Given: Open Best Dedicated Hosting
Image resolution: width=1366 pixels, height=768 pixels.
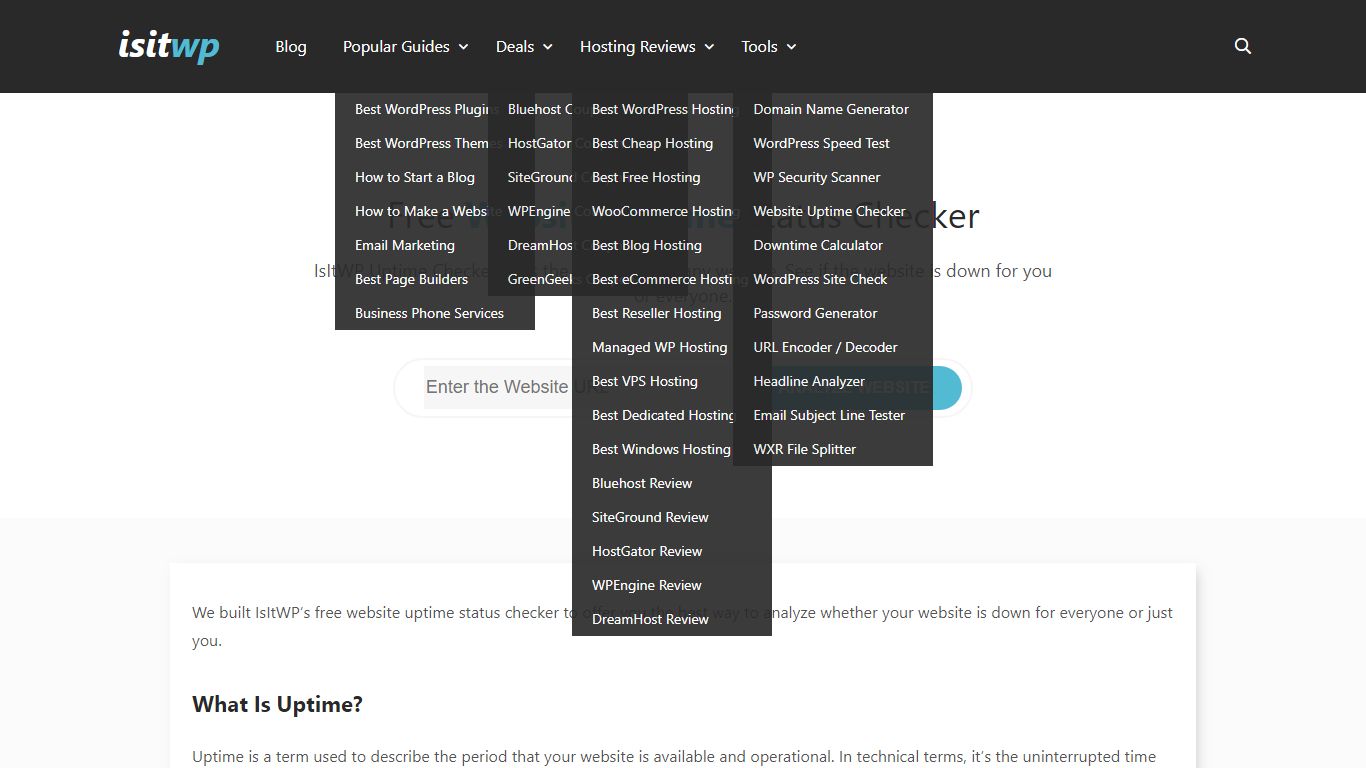Looking at the screenshot, I should [662, 415].
